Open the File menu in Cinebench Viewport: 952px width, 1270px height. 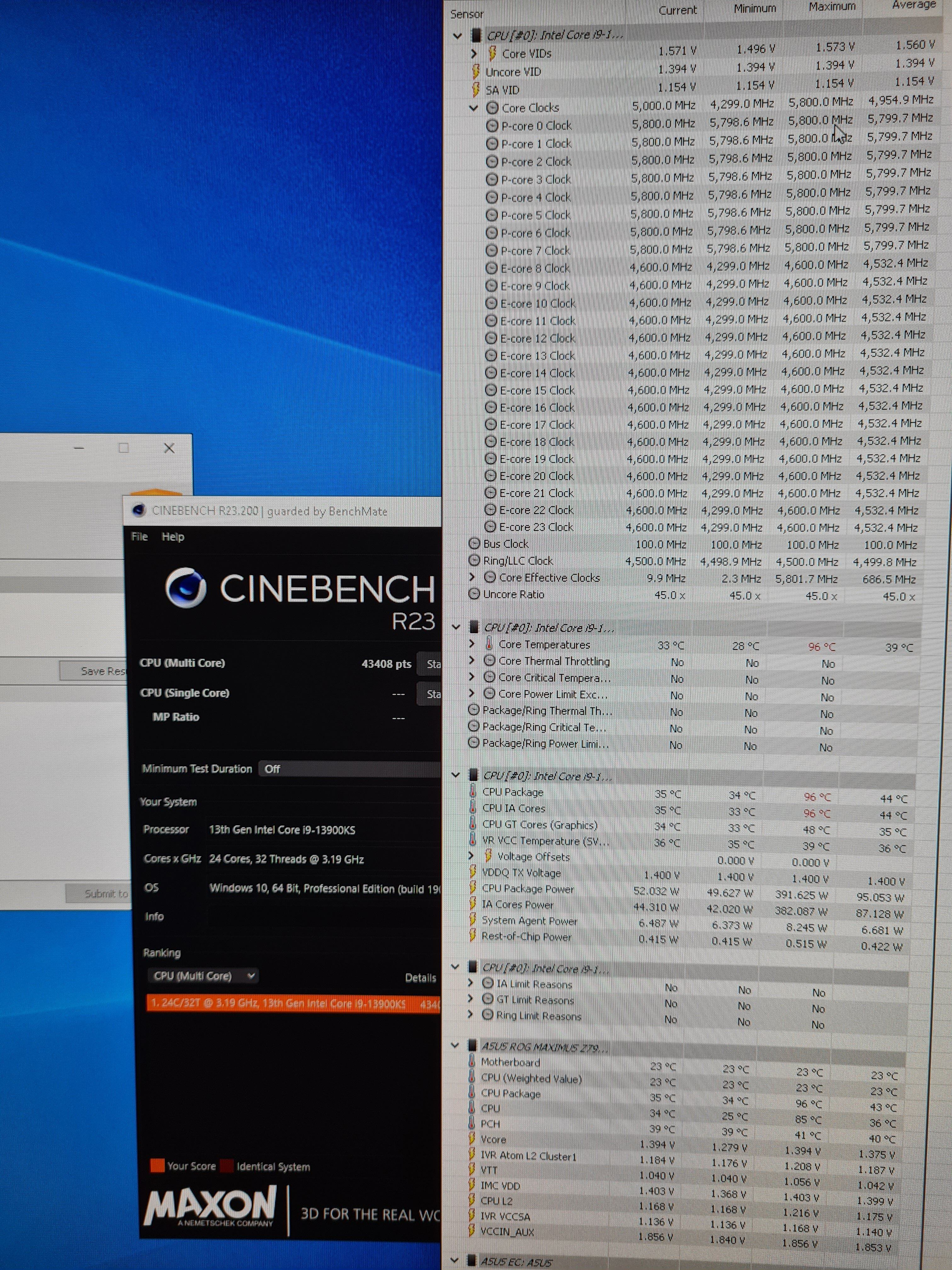139,536
